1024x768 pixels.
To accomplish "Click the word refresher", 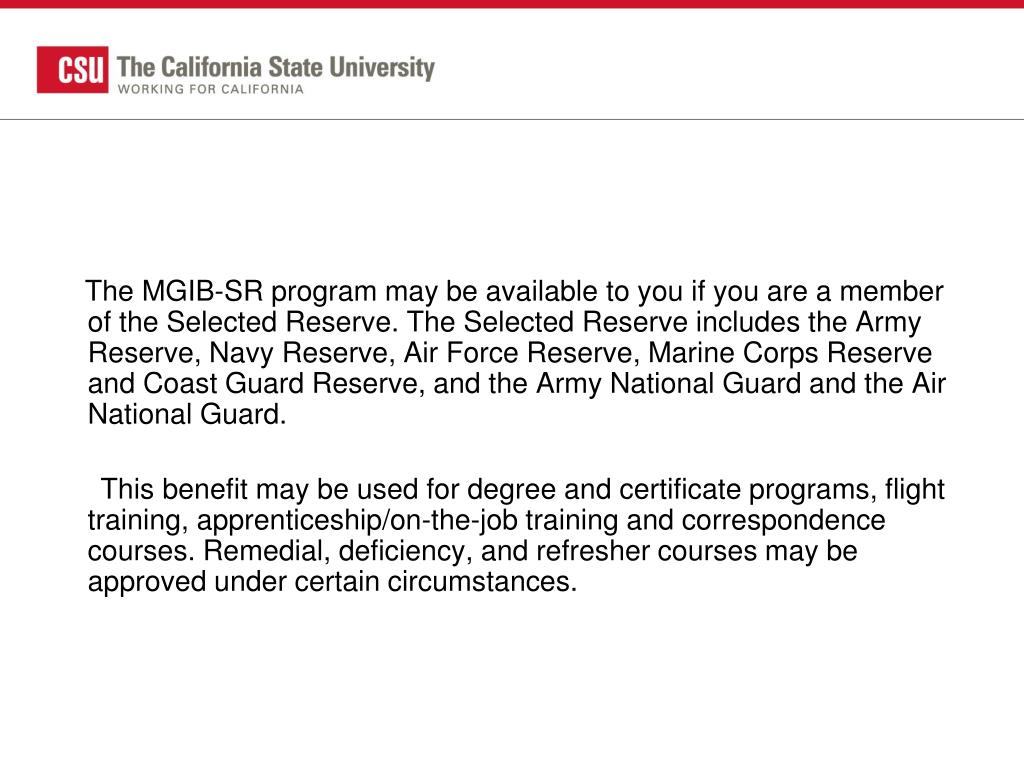I will tap(593, 551).
